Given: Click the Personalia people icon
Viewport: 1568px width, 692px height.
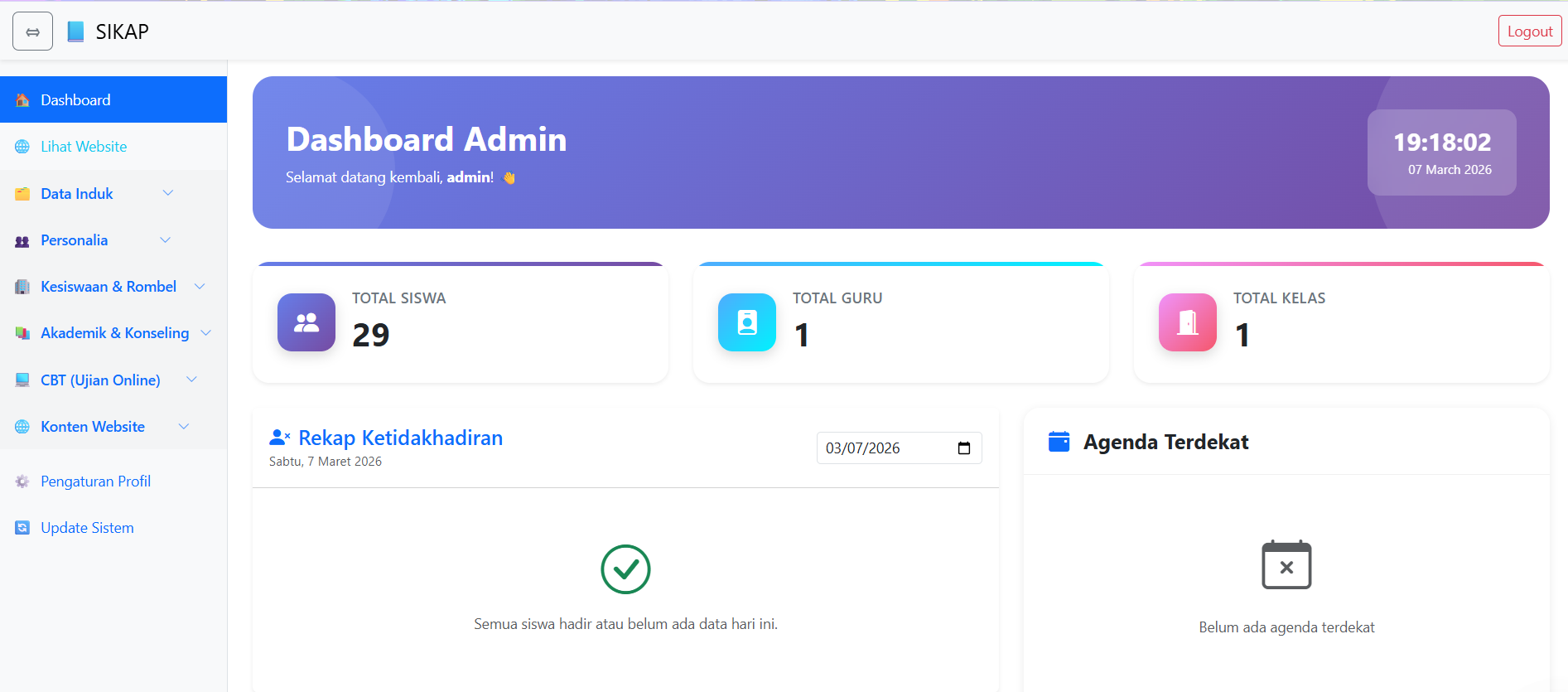Looking at the screenshot, I should click(22, 241).
